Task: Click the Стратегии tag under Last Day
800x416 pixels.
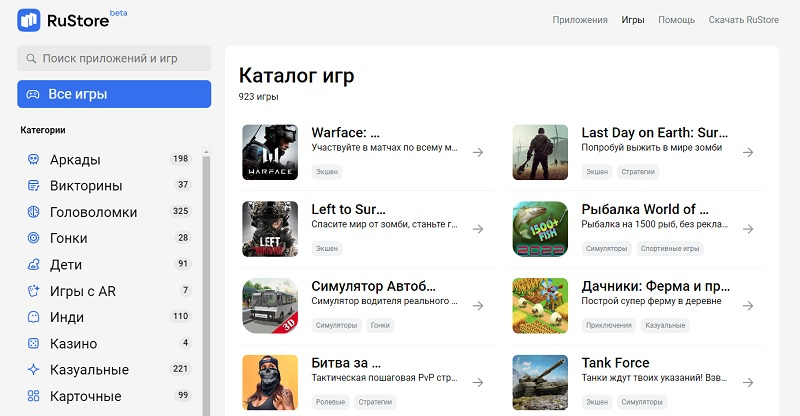Action: coord(638,172)
